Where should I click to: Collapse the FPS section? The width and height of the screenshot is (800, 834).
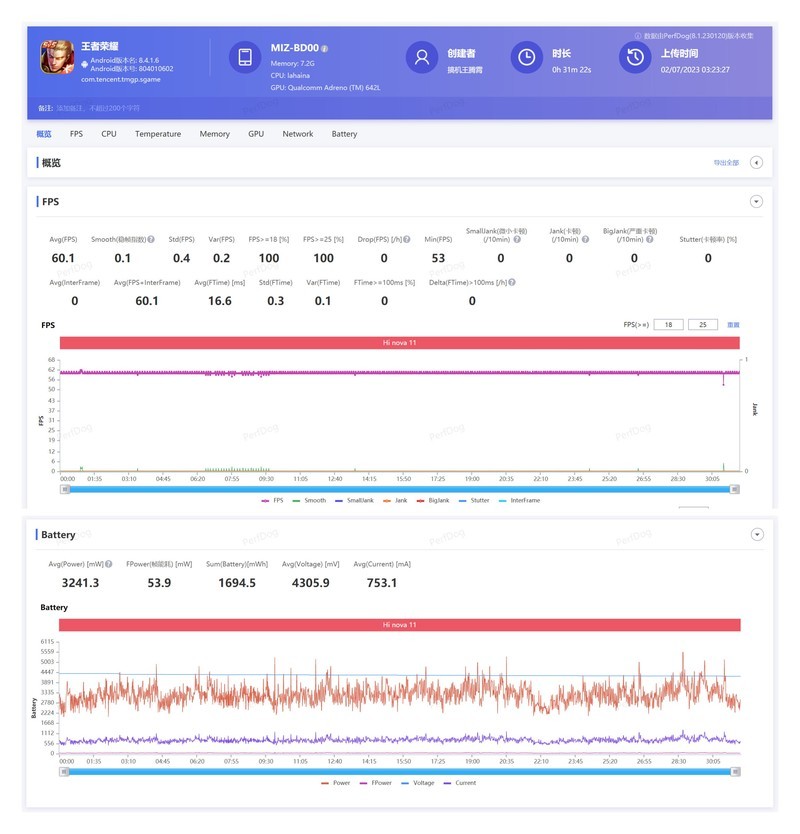coord(756,202)
